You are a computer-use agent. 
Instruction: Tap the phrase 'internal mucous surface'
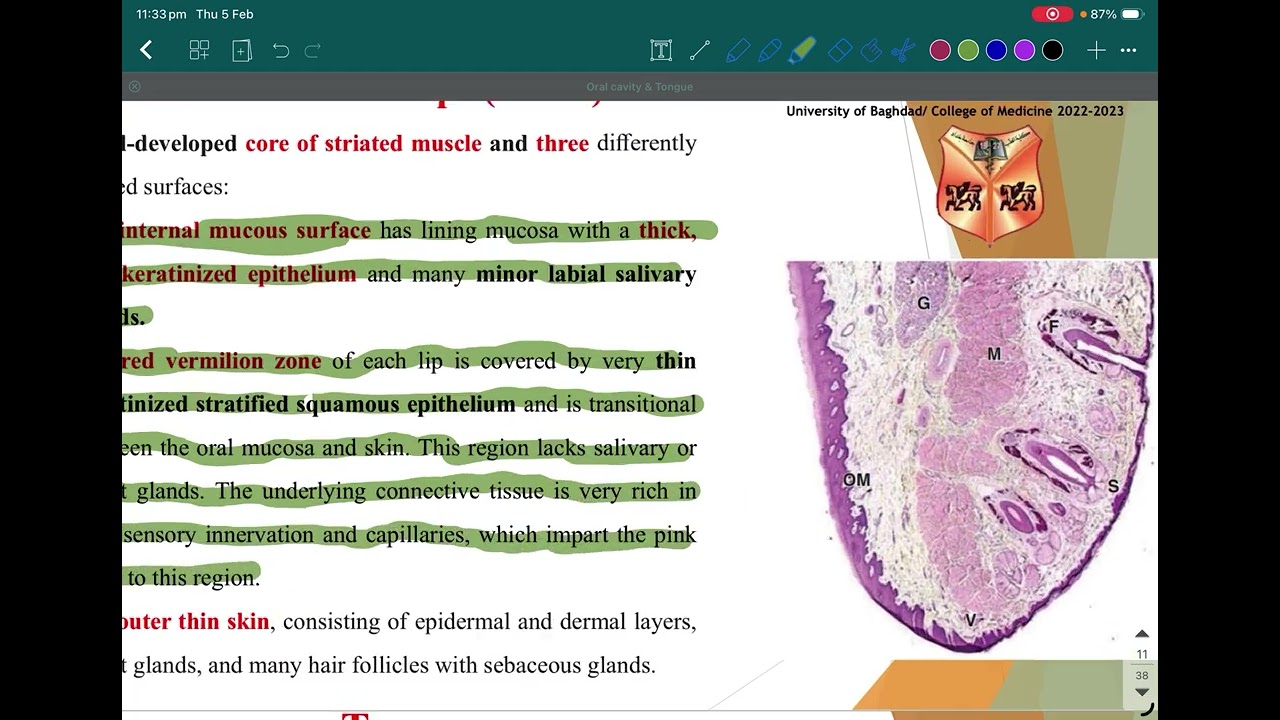(x=246, y=230)
